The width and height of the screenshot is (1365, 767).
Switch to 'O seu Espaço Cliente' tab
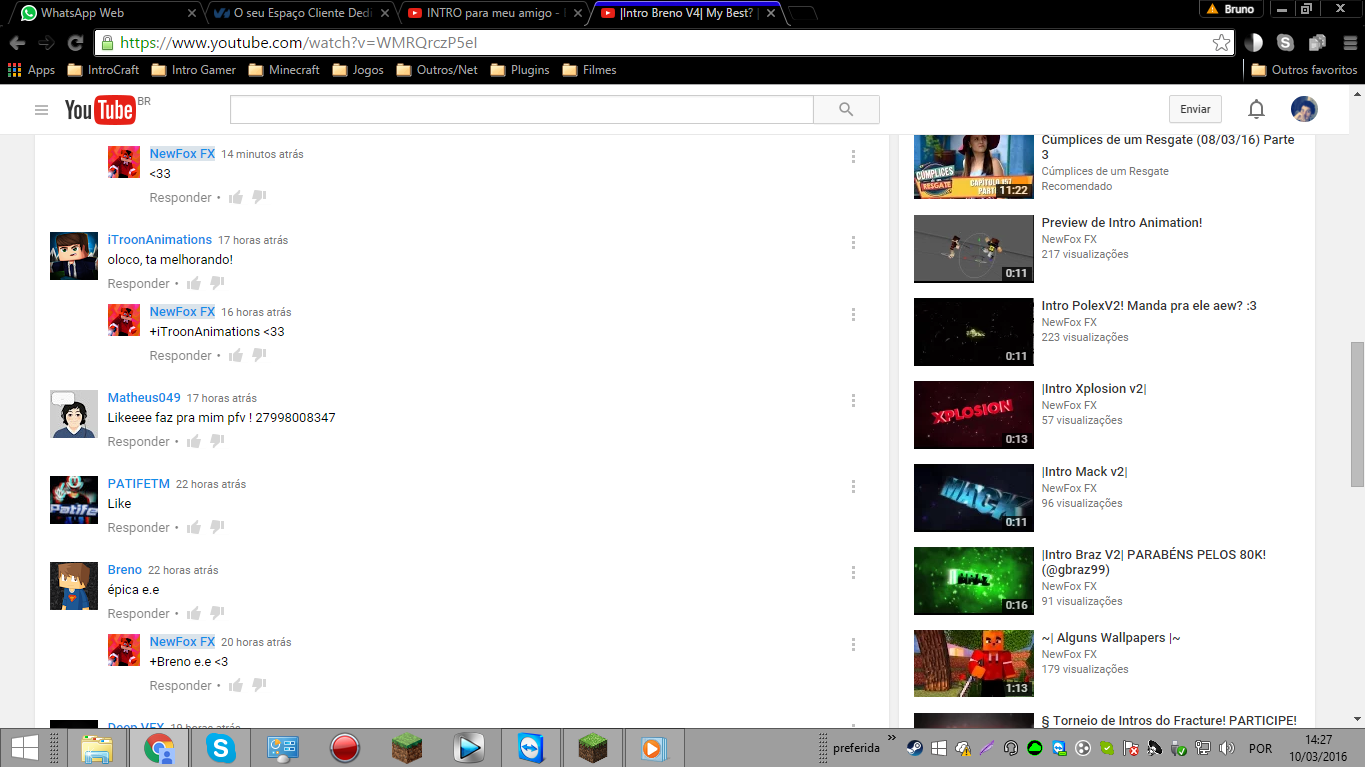(303, 13)
